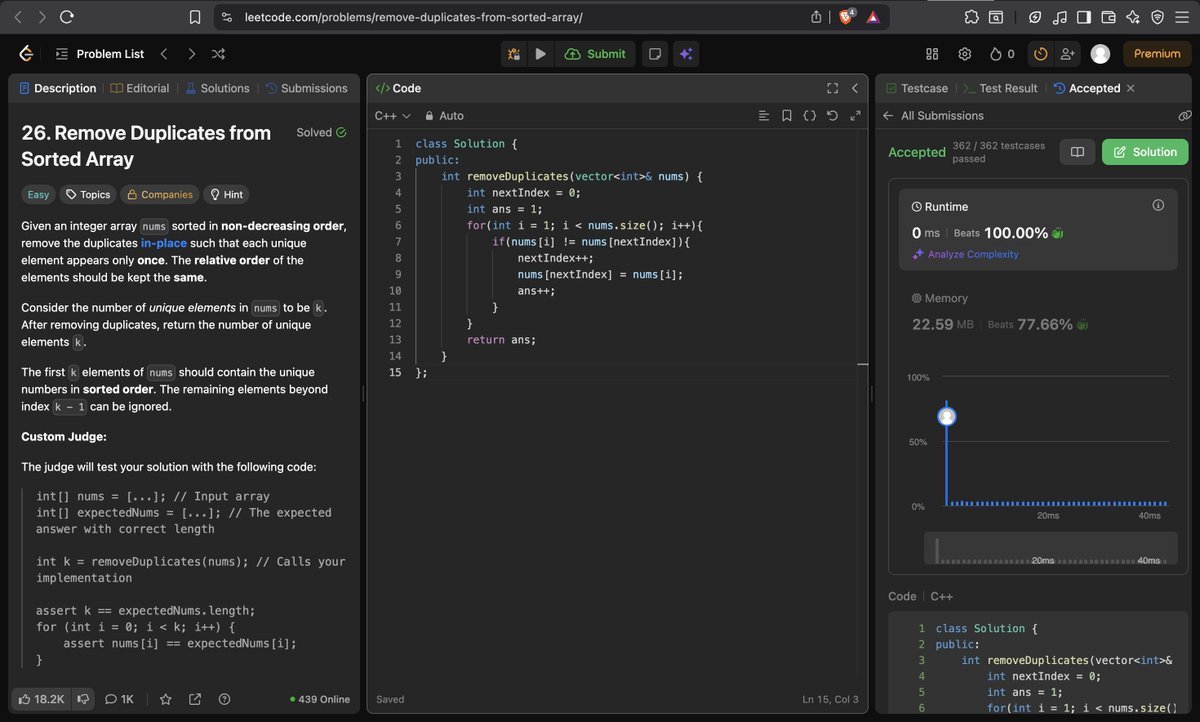Maximize the Code panel to fullscreen
The image size is (1200, 722).
click(x=832, y=88)
